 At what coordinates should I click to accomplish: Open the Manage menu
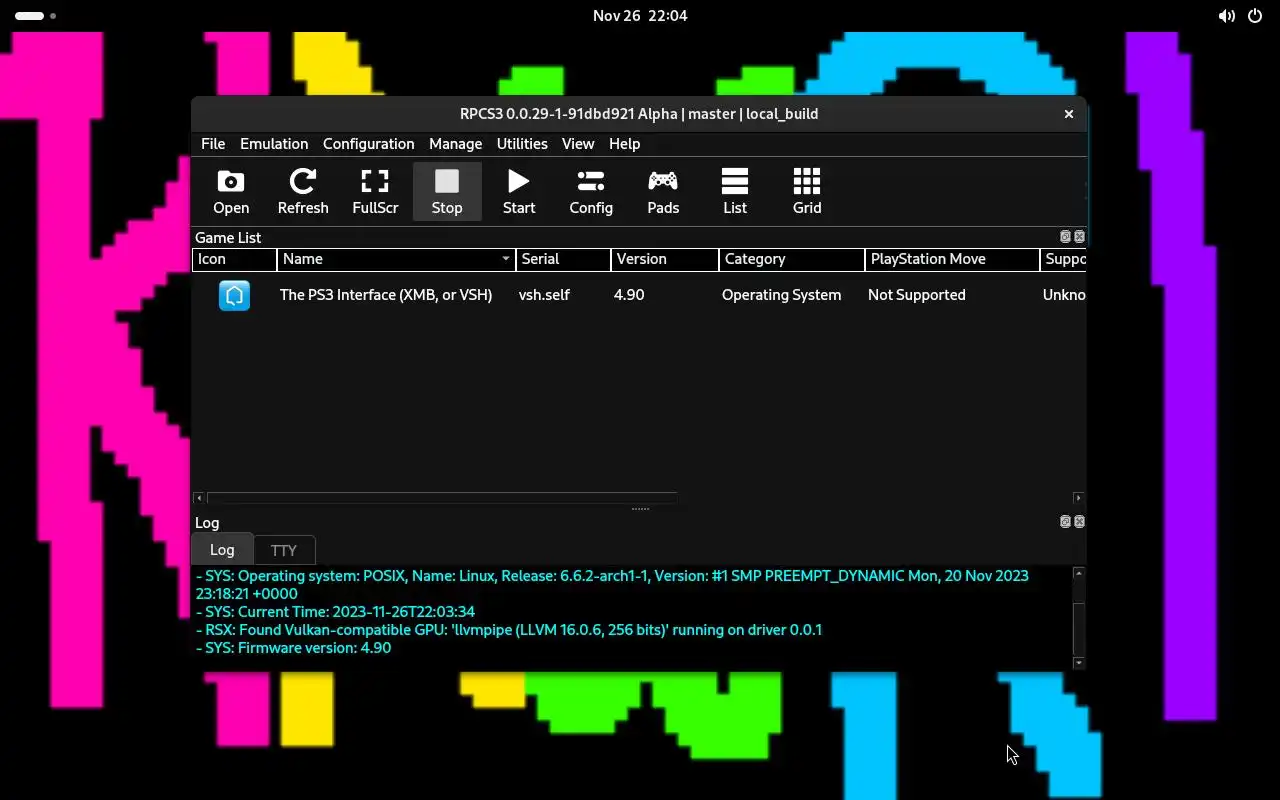point(455,144)
